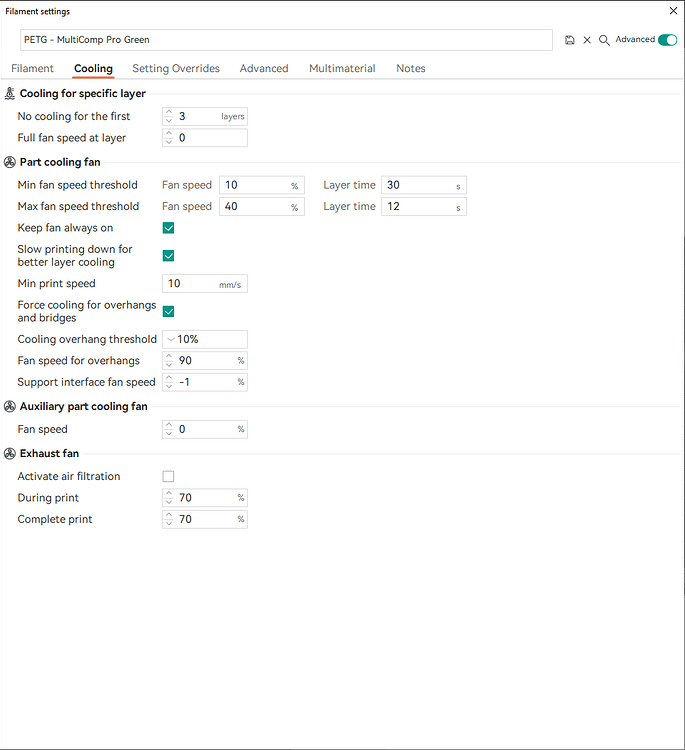Screen dimensions: 685x750
Task: Open the Notes tab
Action: [x=410, y=68]
